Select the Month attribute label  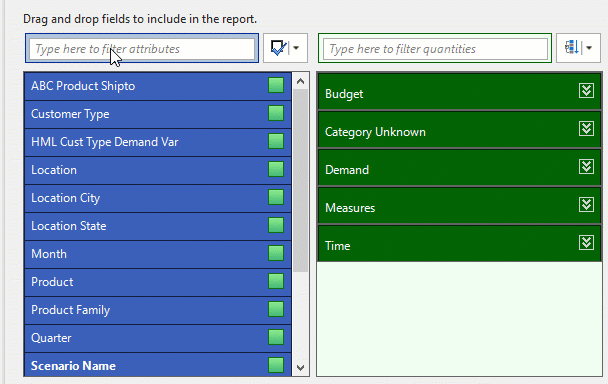click(x=49, y=254)
